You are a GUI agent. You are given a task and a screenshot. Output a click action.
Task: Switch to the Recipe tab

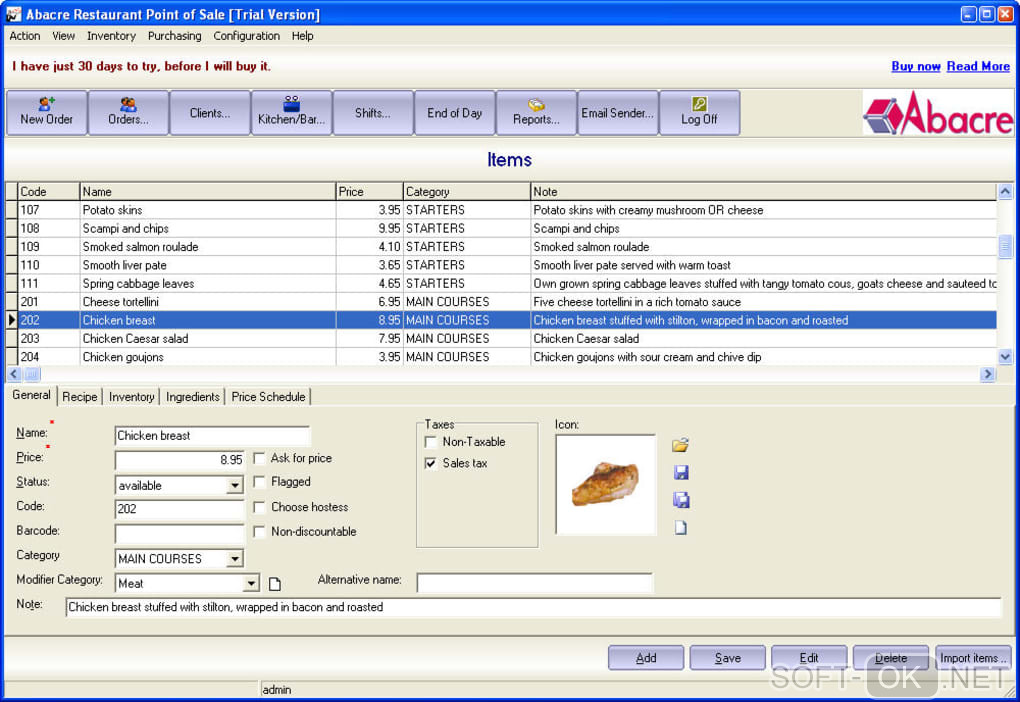coord(79,396)
